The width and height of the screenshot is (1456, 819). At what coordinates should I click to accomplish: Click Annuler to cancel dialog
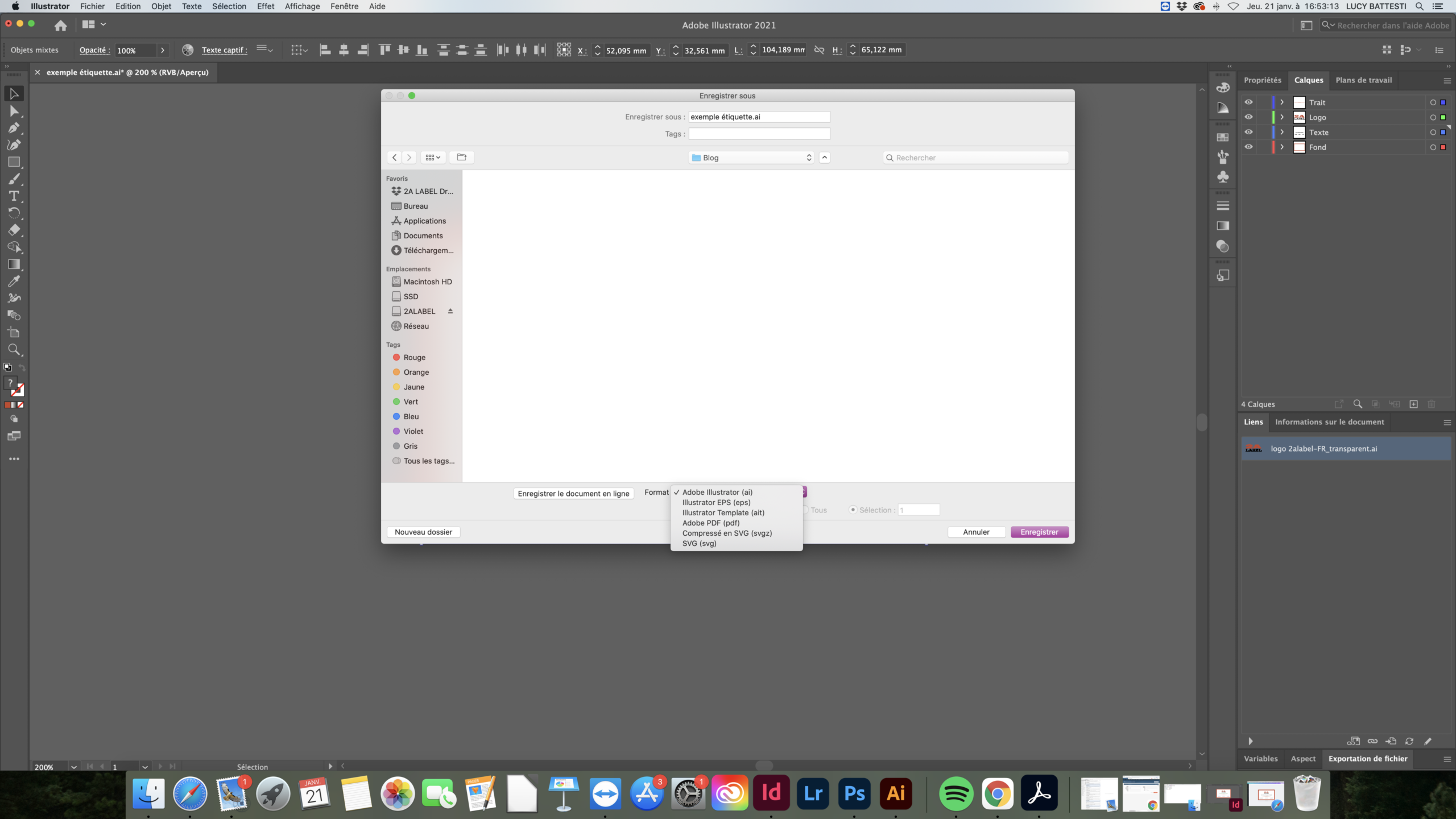point(975,531)
